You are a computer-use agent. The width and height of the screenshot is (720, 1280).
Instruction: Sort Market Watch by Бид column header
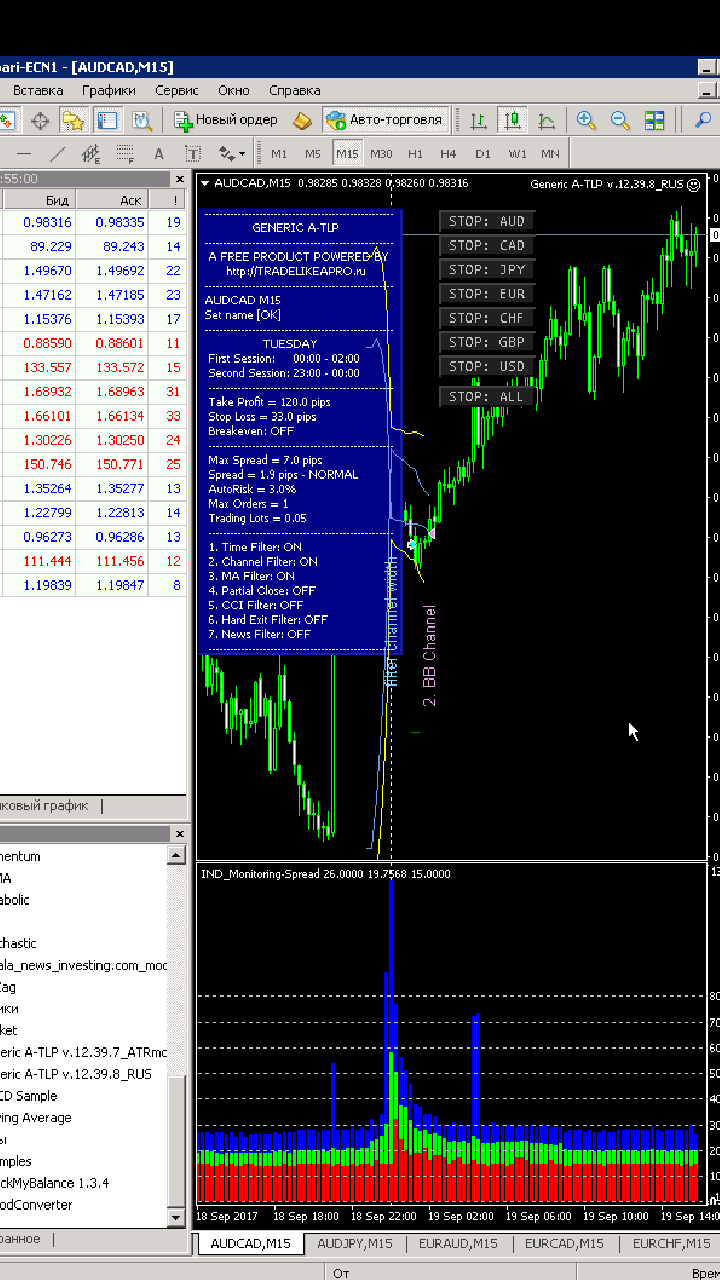click(39, 201)
